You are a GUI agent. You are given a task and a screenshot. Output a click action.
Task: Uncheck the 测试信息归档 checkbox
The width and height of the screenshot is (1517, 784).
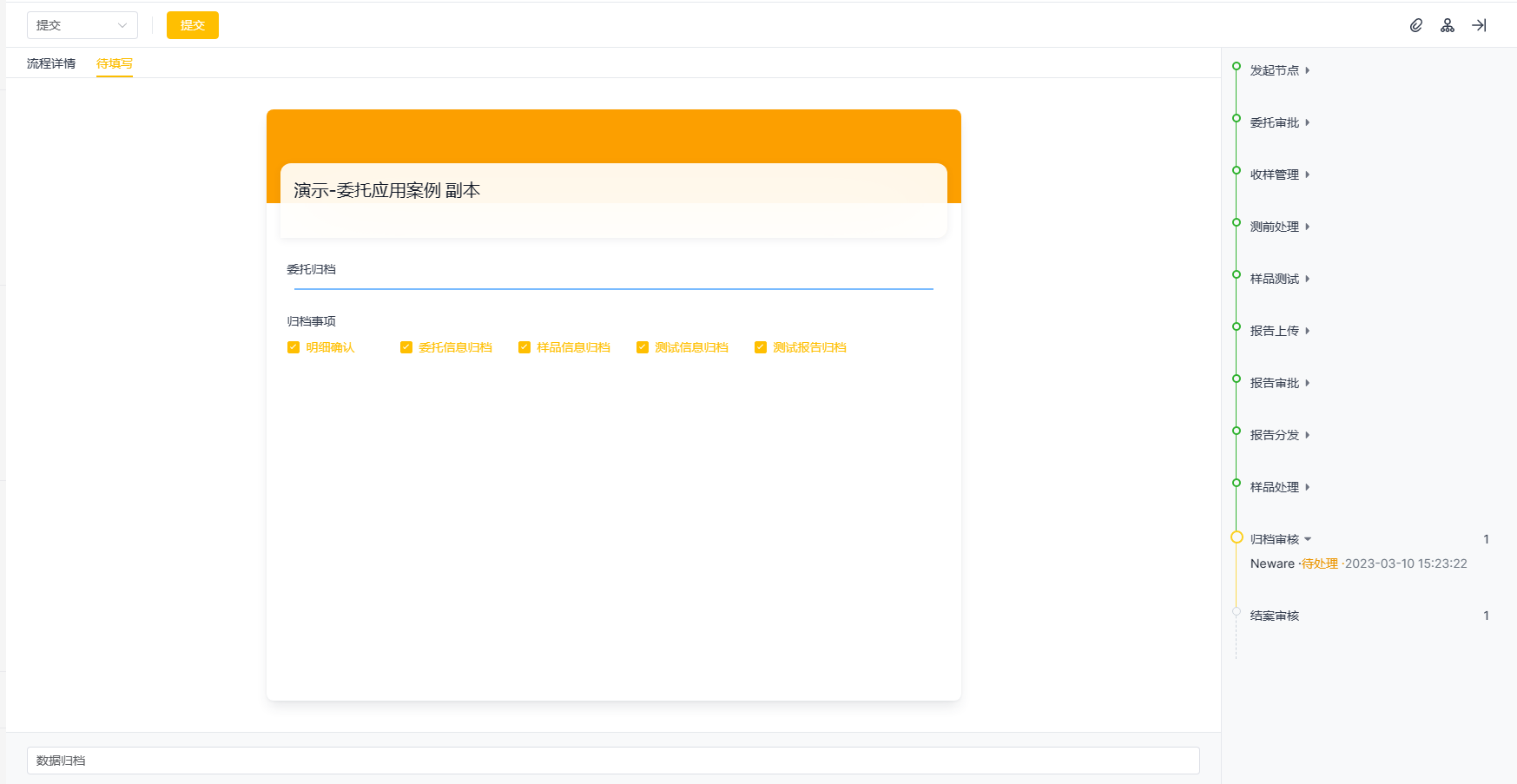[x=643, y=347]
